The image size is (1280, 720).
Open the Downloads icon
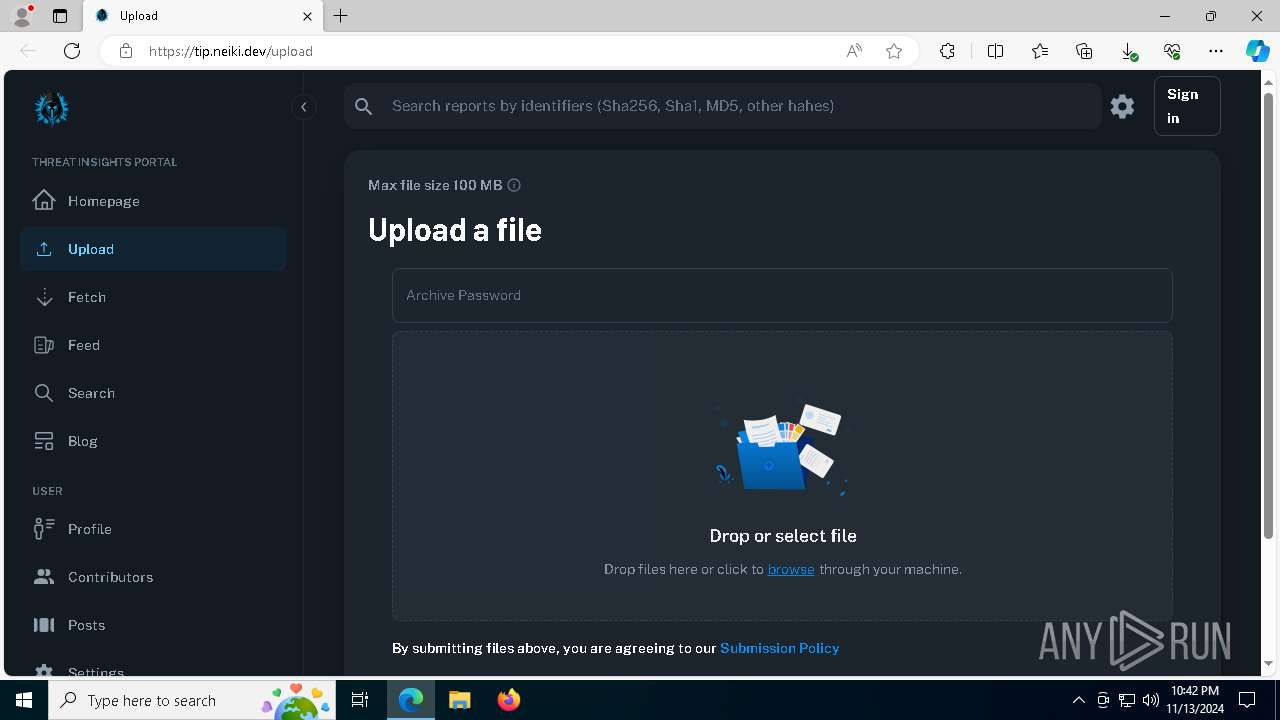point(1128,51)
